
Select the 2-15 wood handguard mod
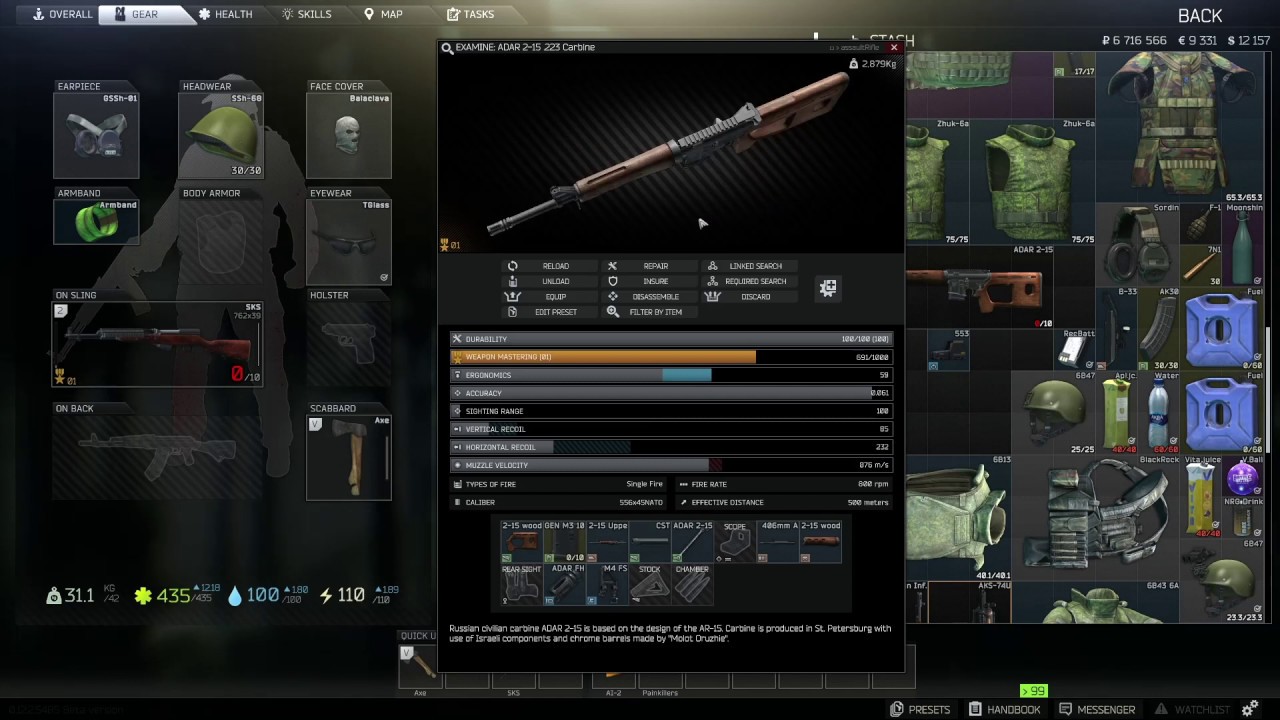click(x=821, y=541)
